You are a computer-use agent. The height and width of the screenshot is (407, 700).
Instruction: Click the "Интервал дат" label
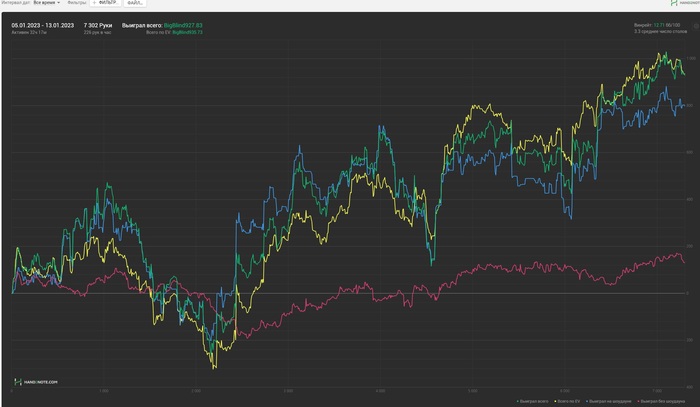[x=16, y=3]
